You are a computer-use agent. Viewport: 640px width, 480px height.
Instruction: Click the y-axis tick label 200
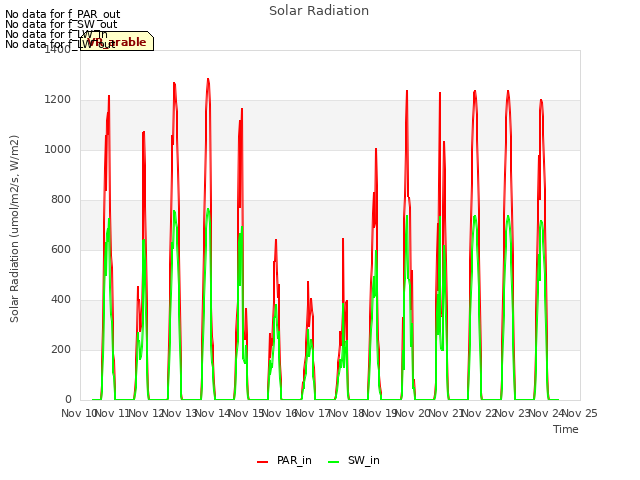pyautogui.click(x=61, y=349)
